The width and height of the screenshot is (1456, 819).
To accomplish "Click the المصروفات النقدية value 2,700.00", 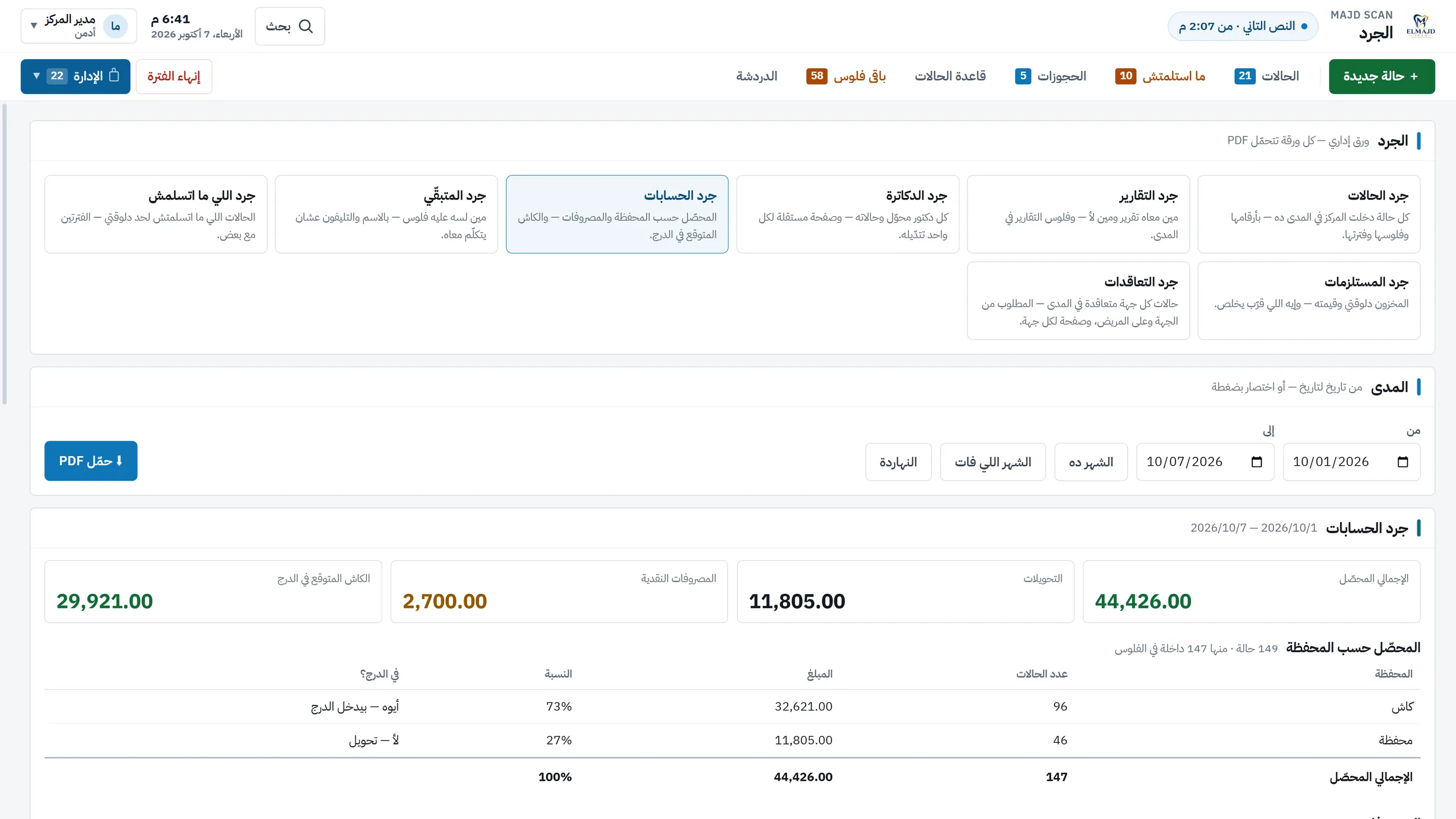I will point(445,601).
